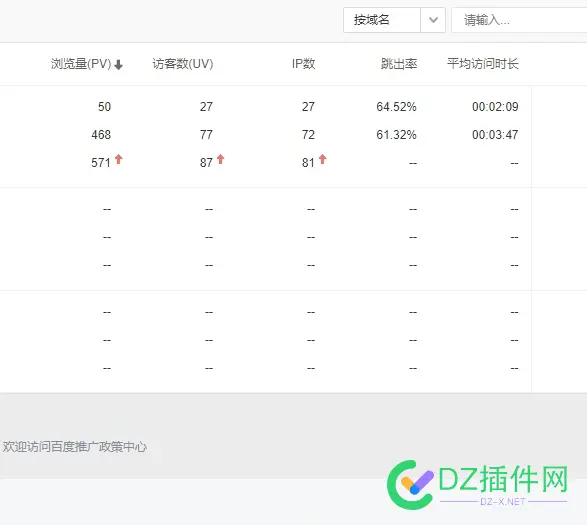Sort by 浏览量(PV) column header
Image resolution: width=587 pixels, height=525 pixels.
tap(81, 64)
